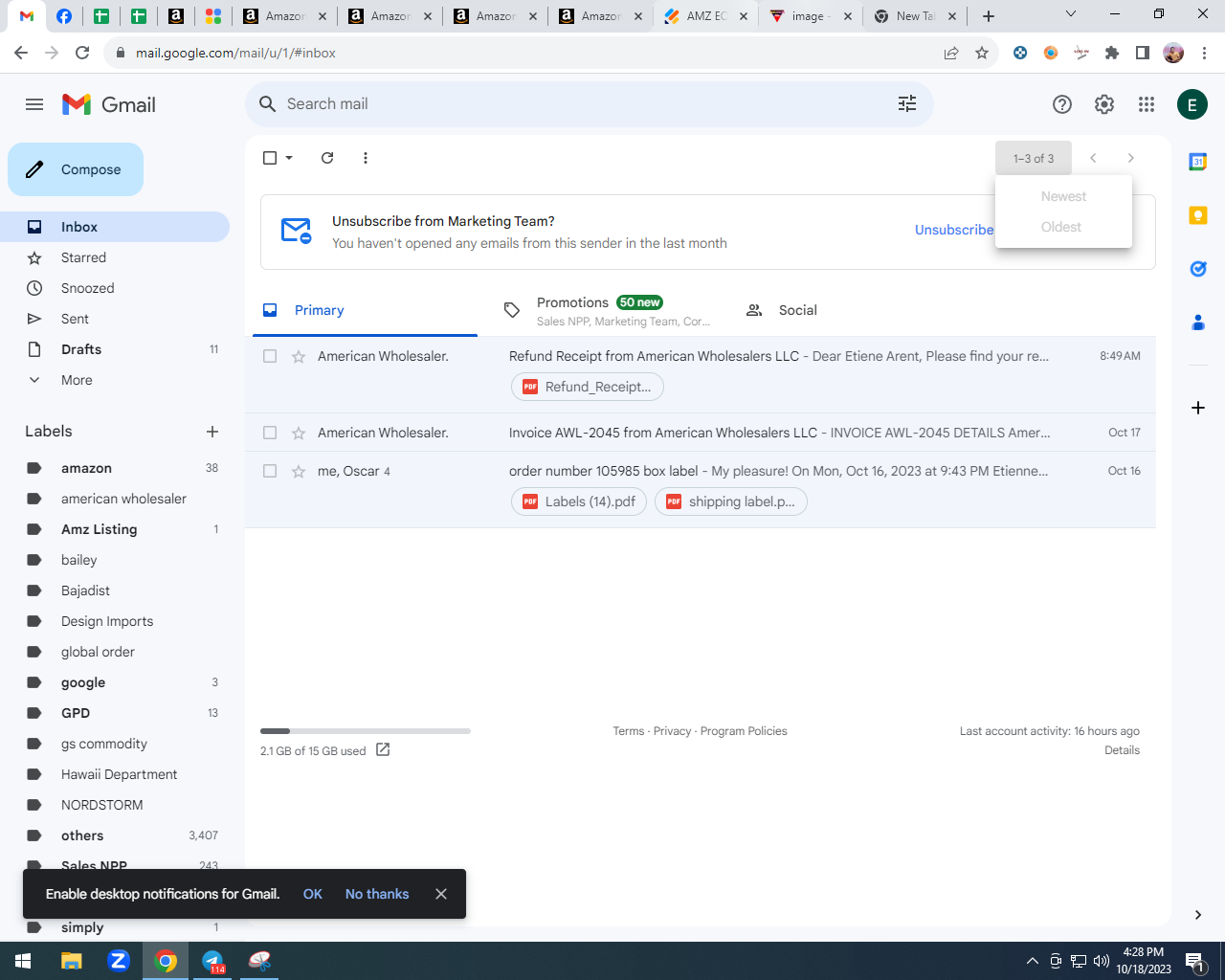Open the Terms link
The image size is (1225, 980).
[629, 731]
